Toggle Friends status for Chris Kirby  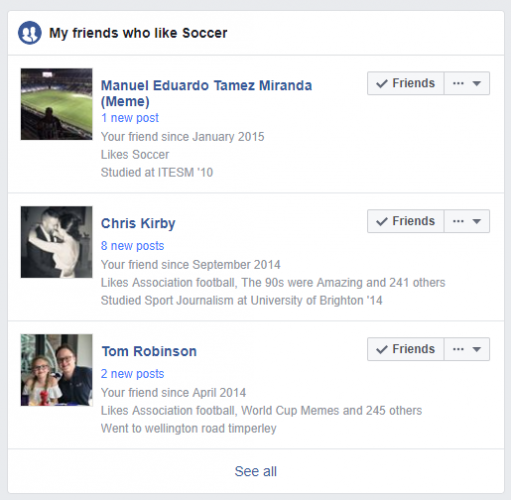pos(406,221)
